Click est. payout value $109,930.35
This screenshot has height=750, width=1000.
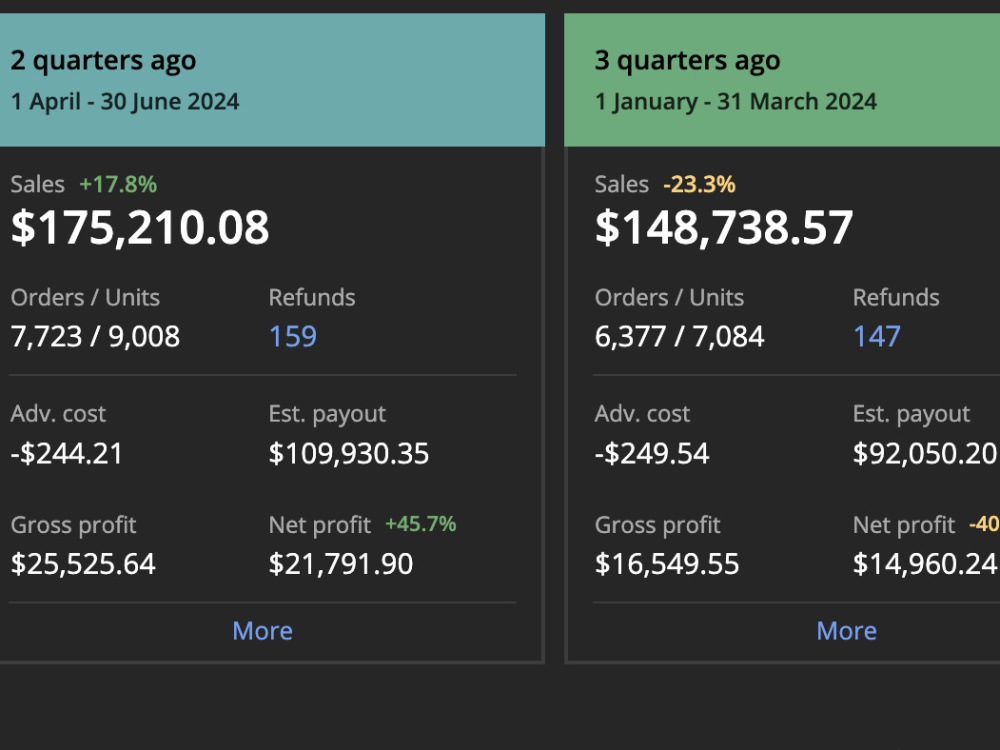349,453
